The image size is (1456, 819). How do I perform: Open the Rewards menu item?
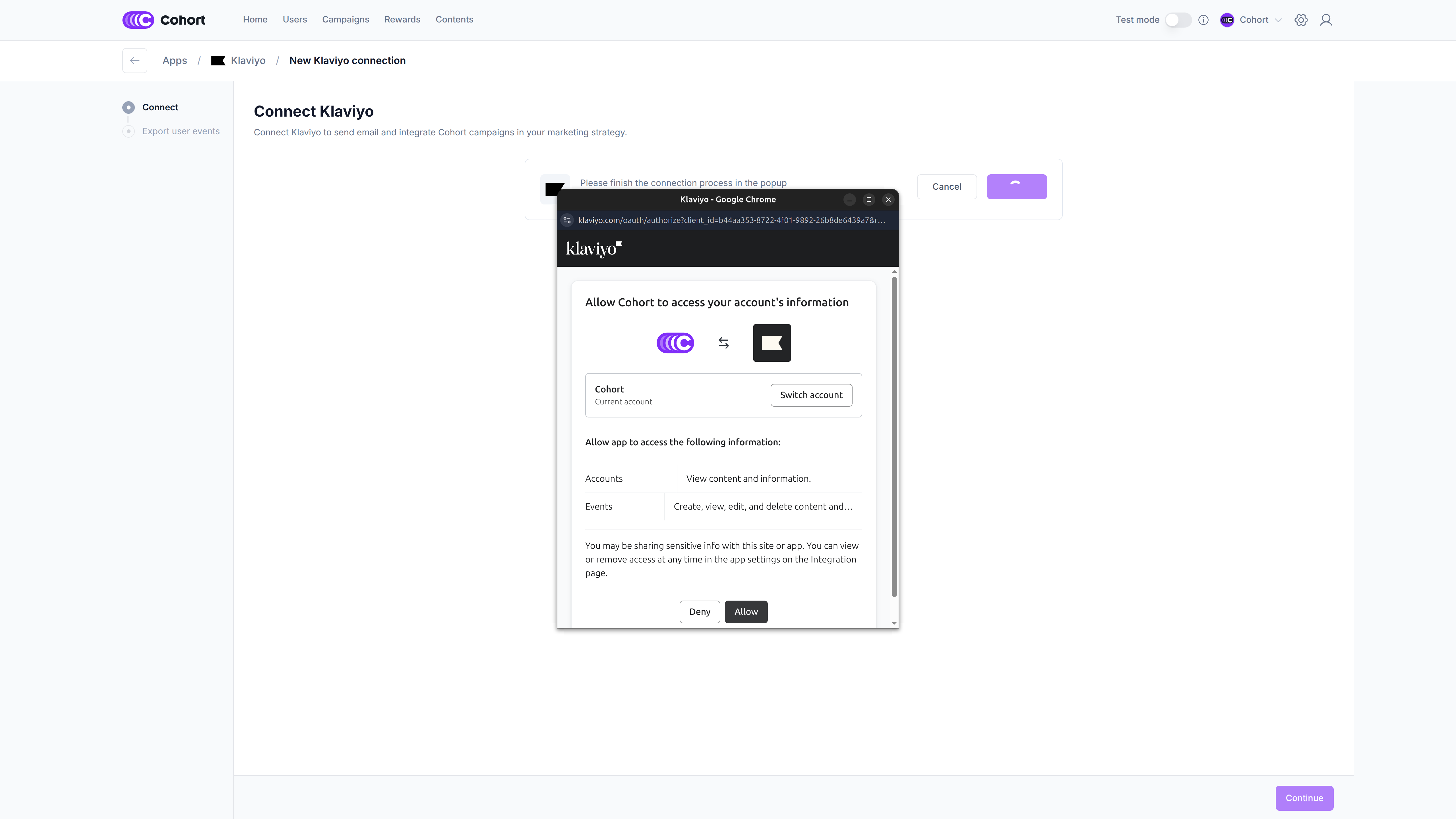402,20
